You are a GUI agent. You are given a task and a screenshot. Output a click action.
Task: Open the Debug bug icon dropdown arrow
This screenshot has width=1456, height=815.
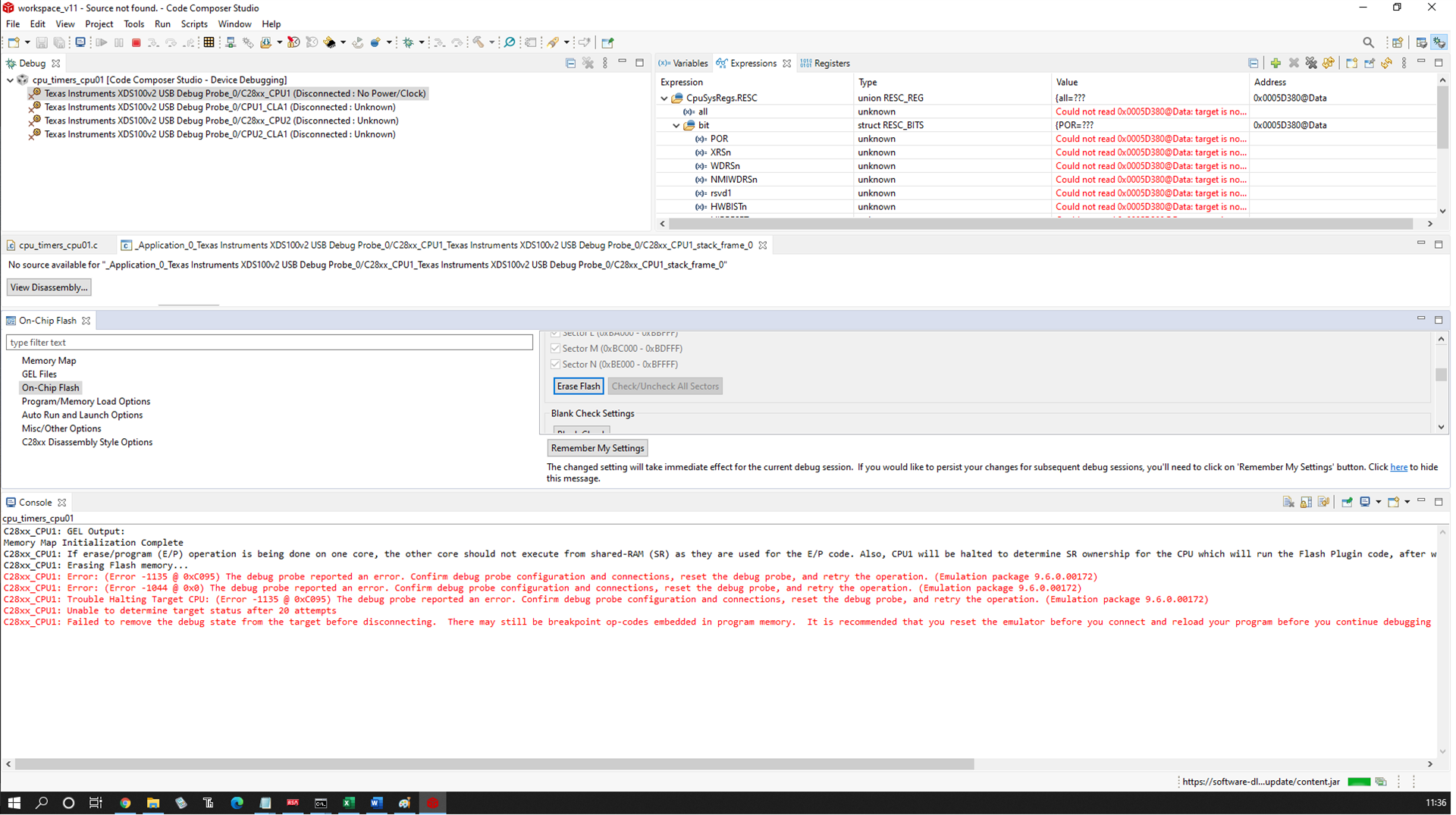pos(422,42)
